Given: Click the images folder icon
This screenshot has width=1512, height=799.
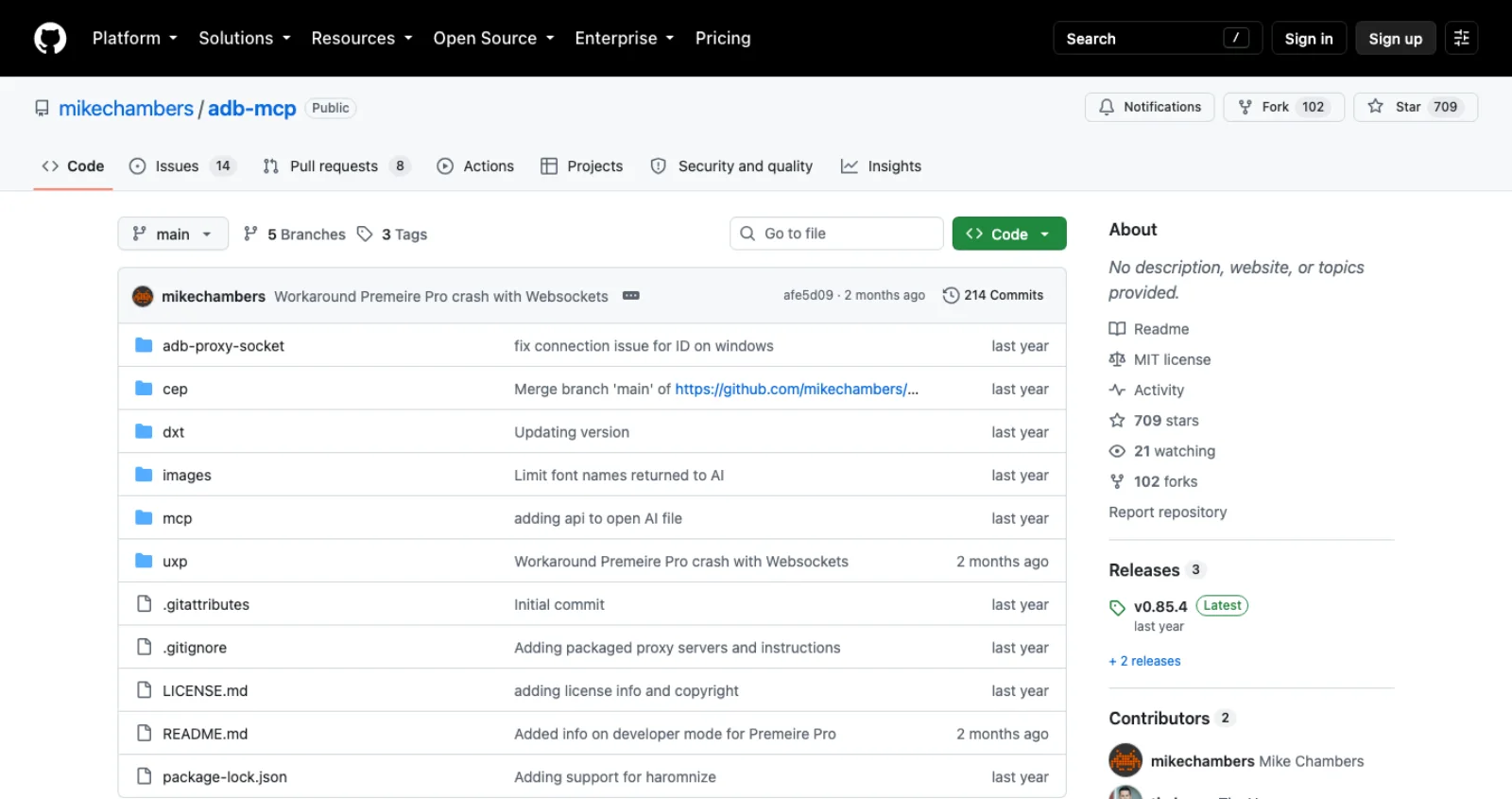Looking at the screenshot, I should (x=144, y=475).
